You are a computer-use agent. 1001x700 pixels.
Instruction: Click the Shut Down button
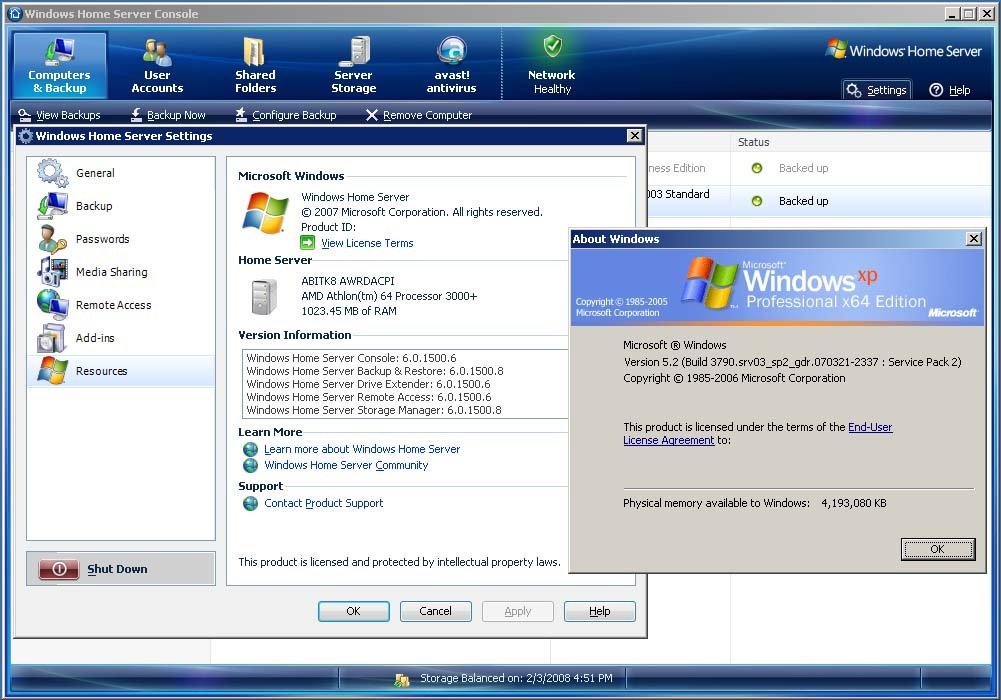121,569
